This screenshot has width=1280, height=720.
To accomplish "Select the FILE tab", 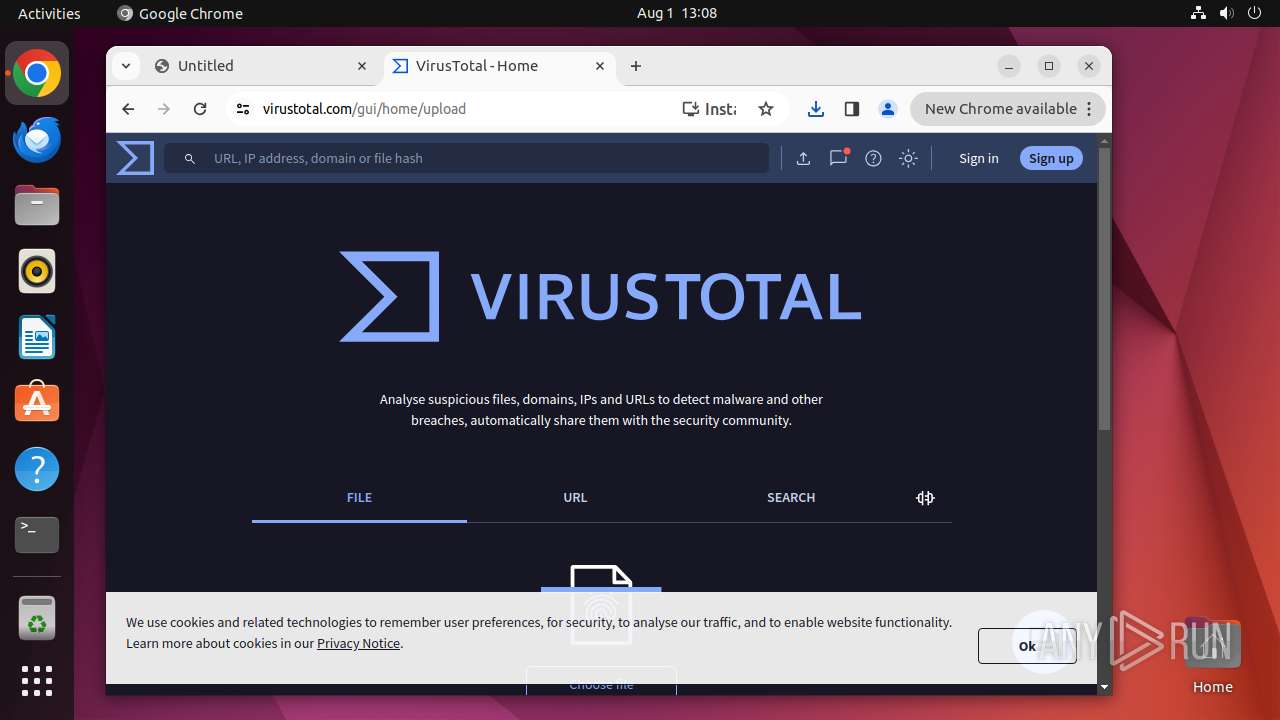I will (359, 497).
